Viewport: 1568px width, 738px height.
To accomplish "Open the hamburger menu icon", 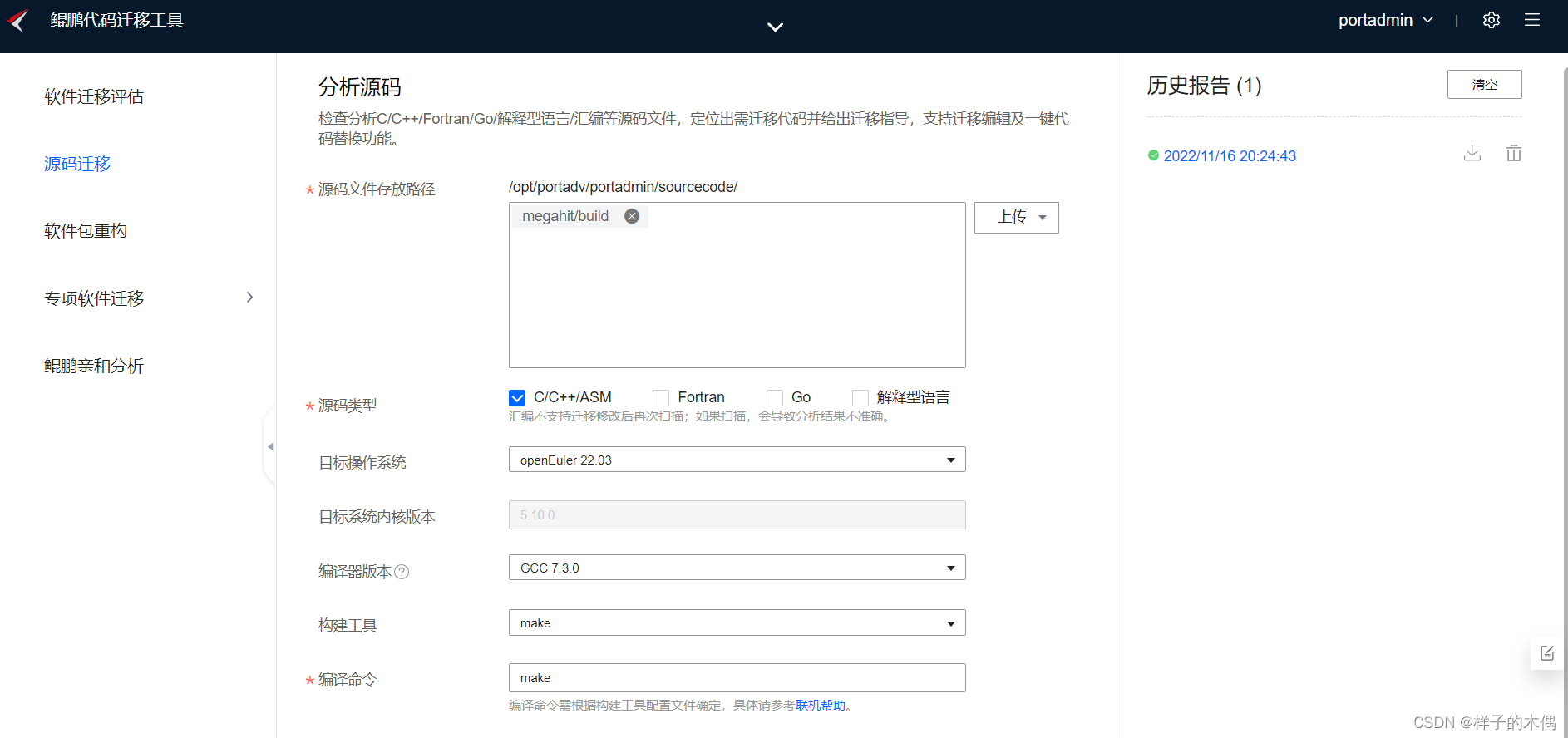I will 1532,20.
